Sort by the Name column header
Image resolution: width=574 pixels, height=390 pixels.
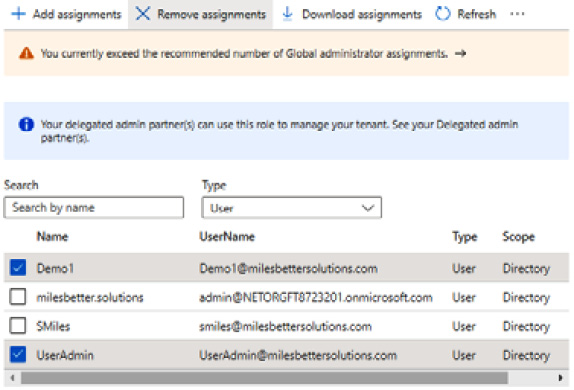52,237
